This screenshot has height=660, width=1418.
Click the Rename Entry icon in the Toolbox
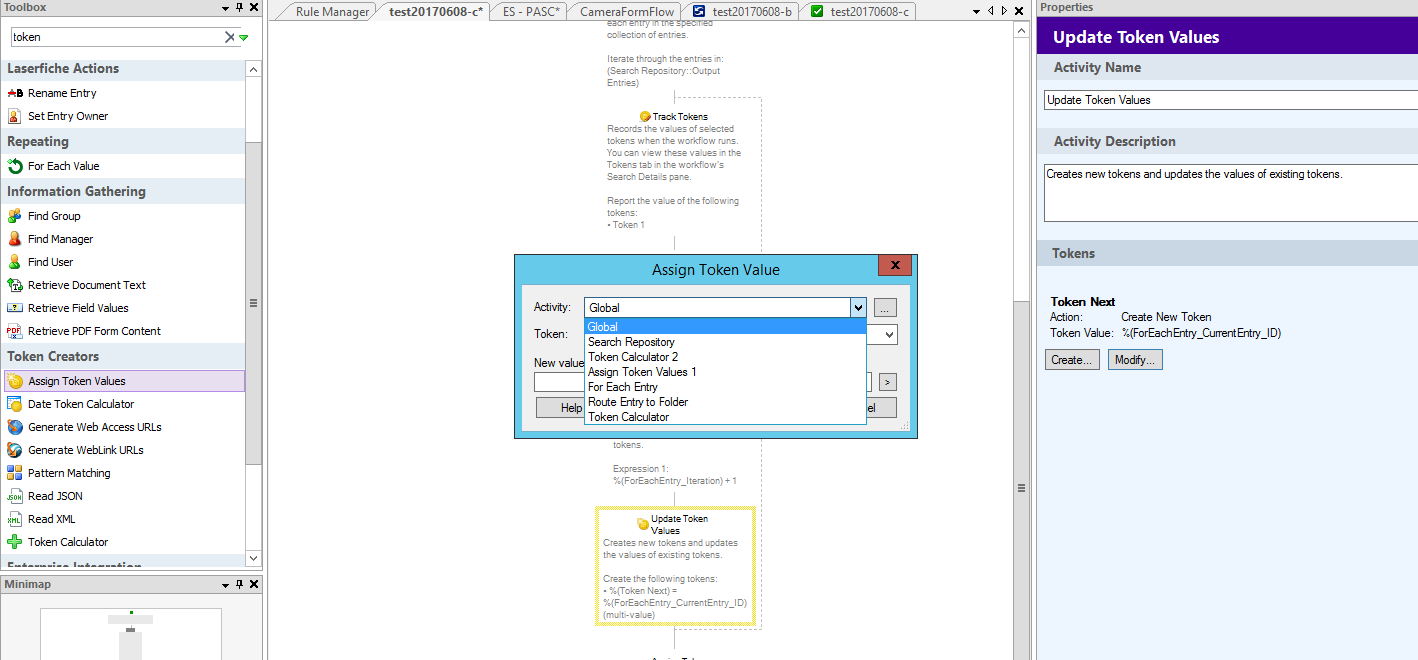pyautogui.click(x=14, y=93)
